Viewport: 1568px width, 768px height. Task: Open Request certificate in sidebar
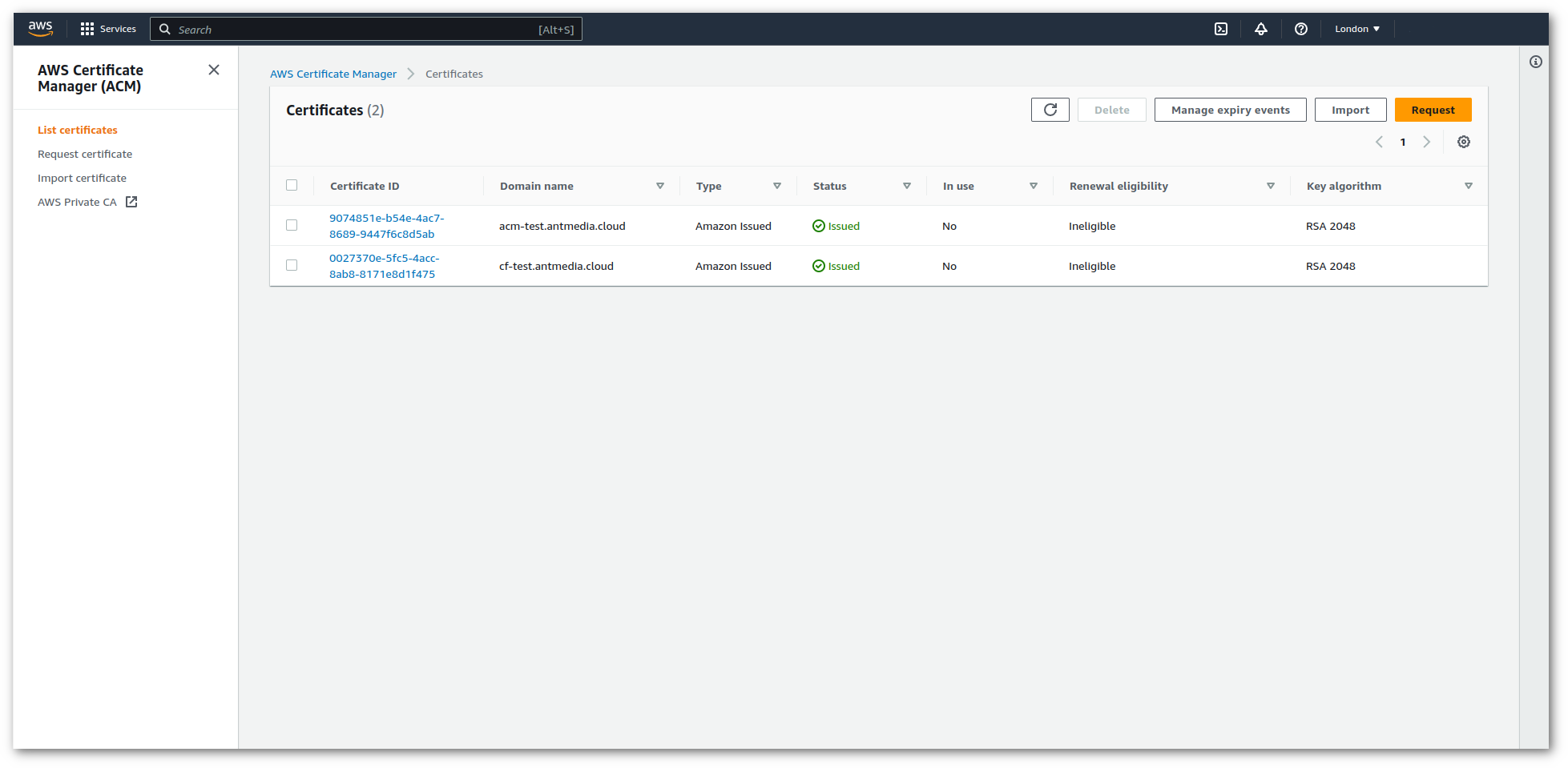pyautogui.click(x=85, y=154)
